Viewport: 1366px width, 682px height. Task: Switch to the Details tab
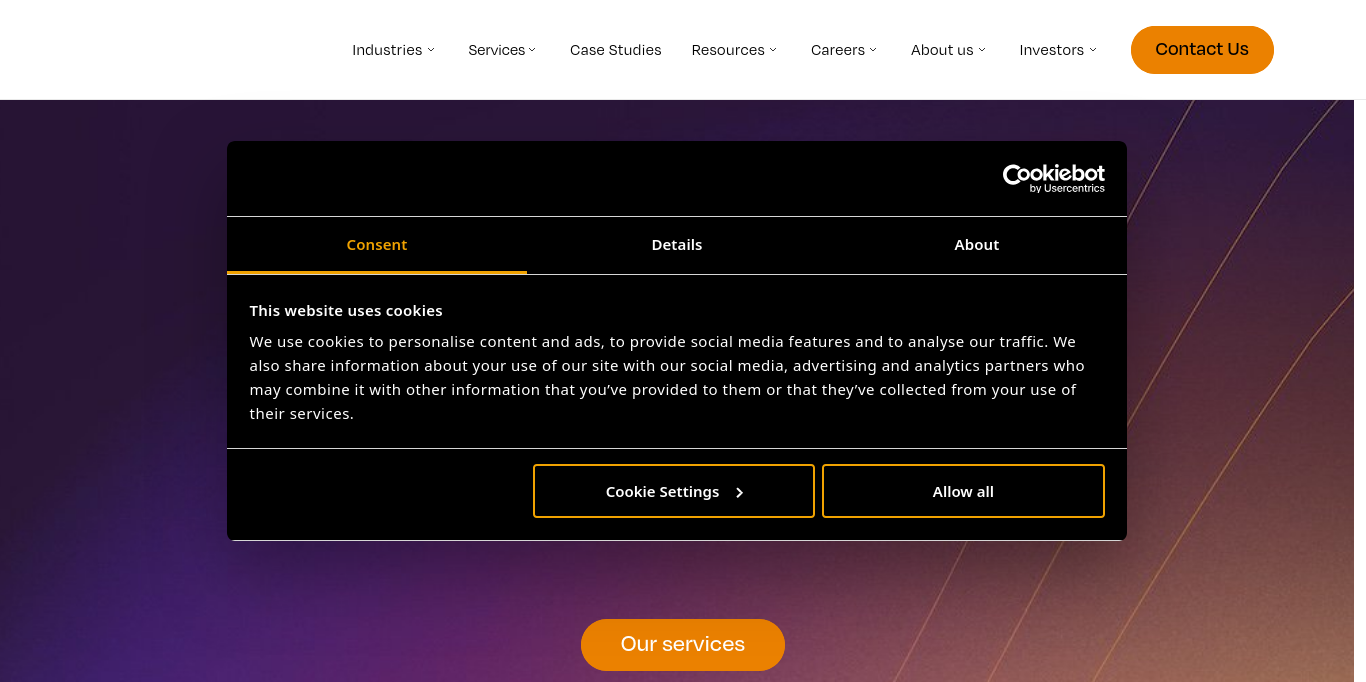point(677,244)
